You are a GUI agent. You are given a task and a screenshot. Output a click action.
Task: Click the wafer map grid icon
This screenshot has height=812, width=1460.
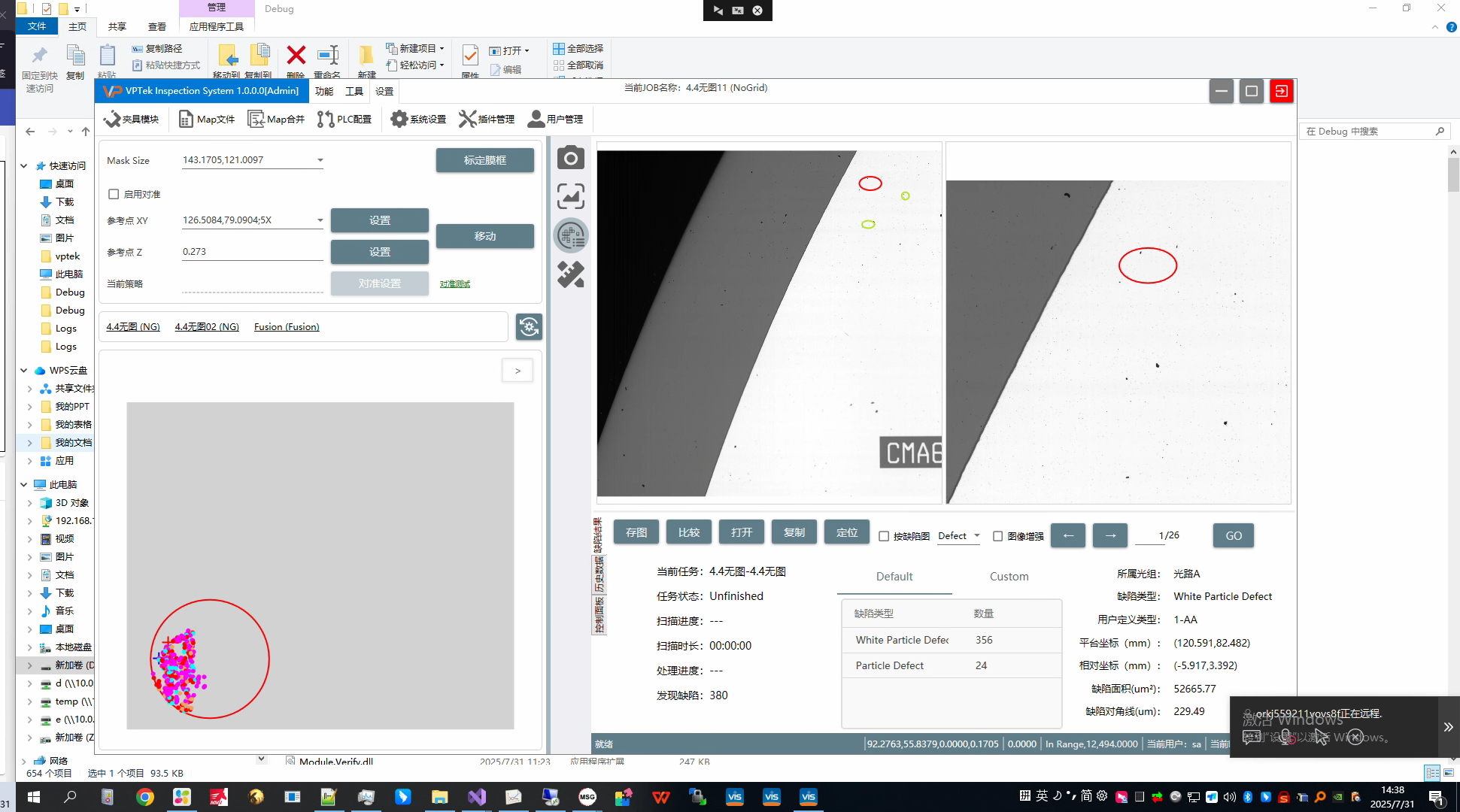pos(571,236)
